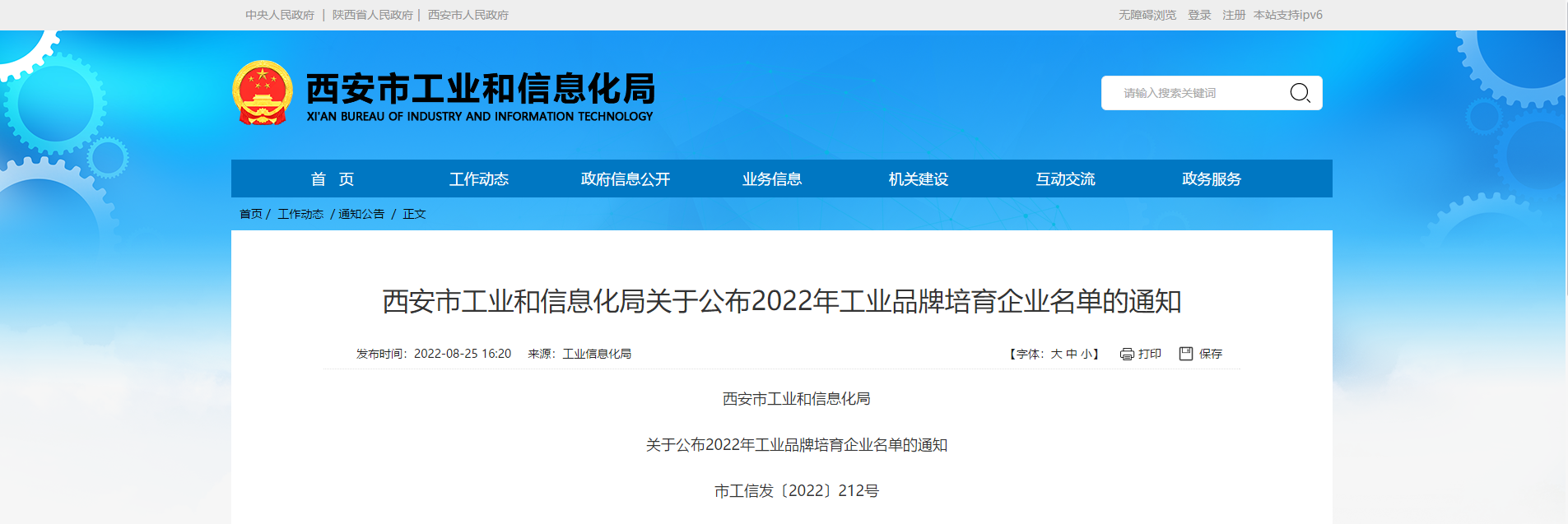Click the 注册 link
This screenshot has width=1568, height=524.
[1234, 15]
